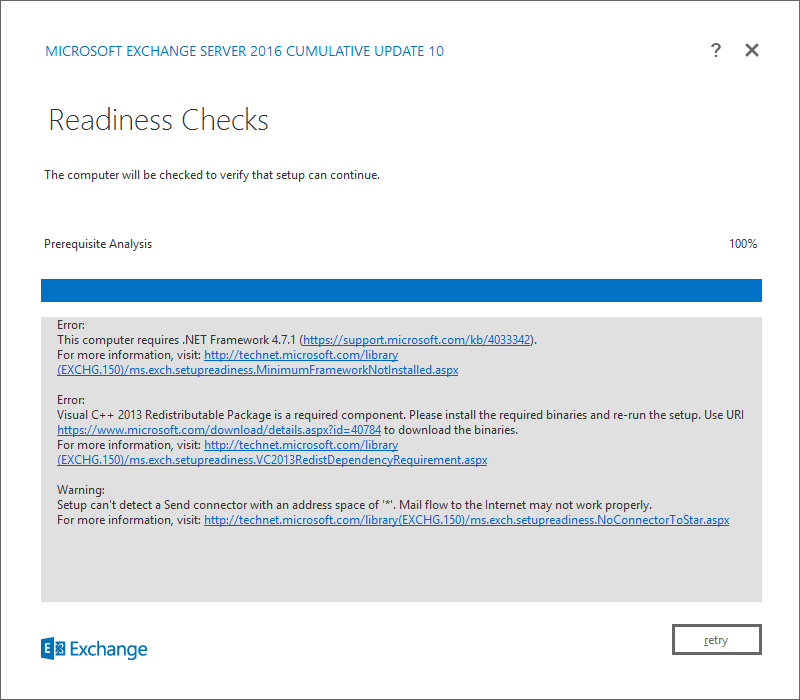This screenshot has width=800, height=700.
Task: Click the Prerequisite Analysis label
Action: coord(98,244)
